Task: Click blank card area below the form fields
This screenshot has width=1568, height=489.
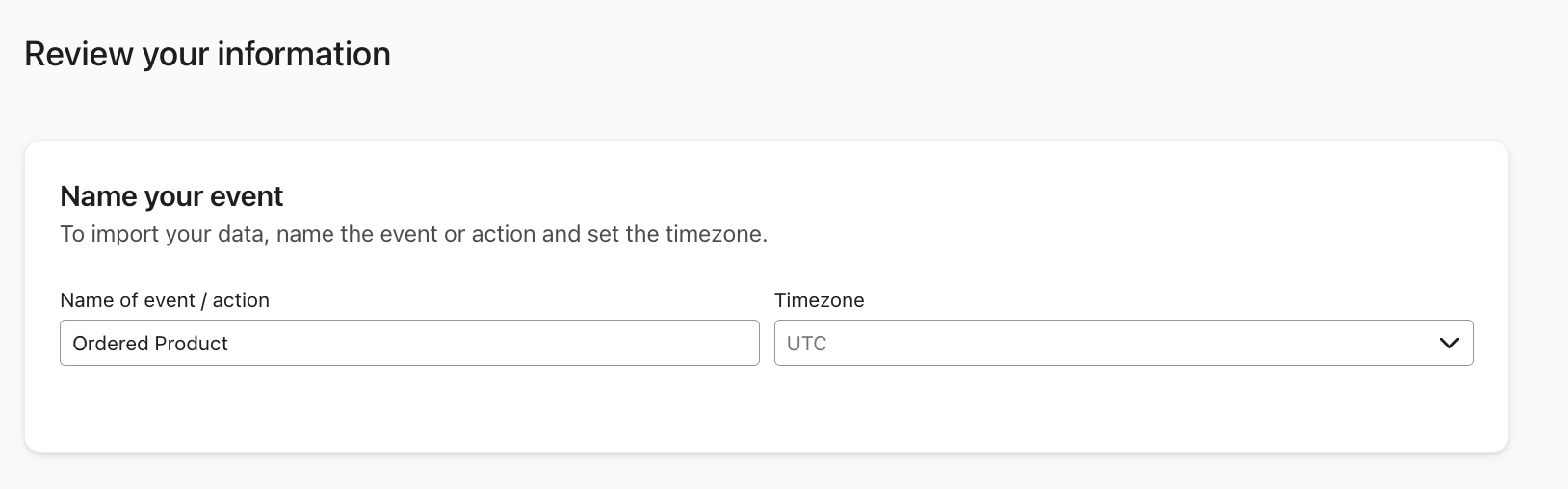Action: click(766, 409)
